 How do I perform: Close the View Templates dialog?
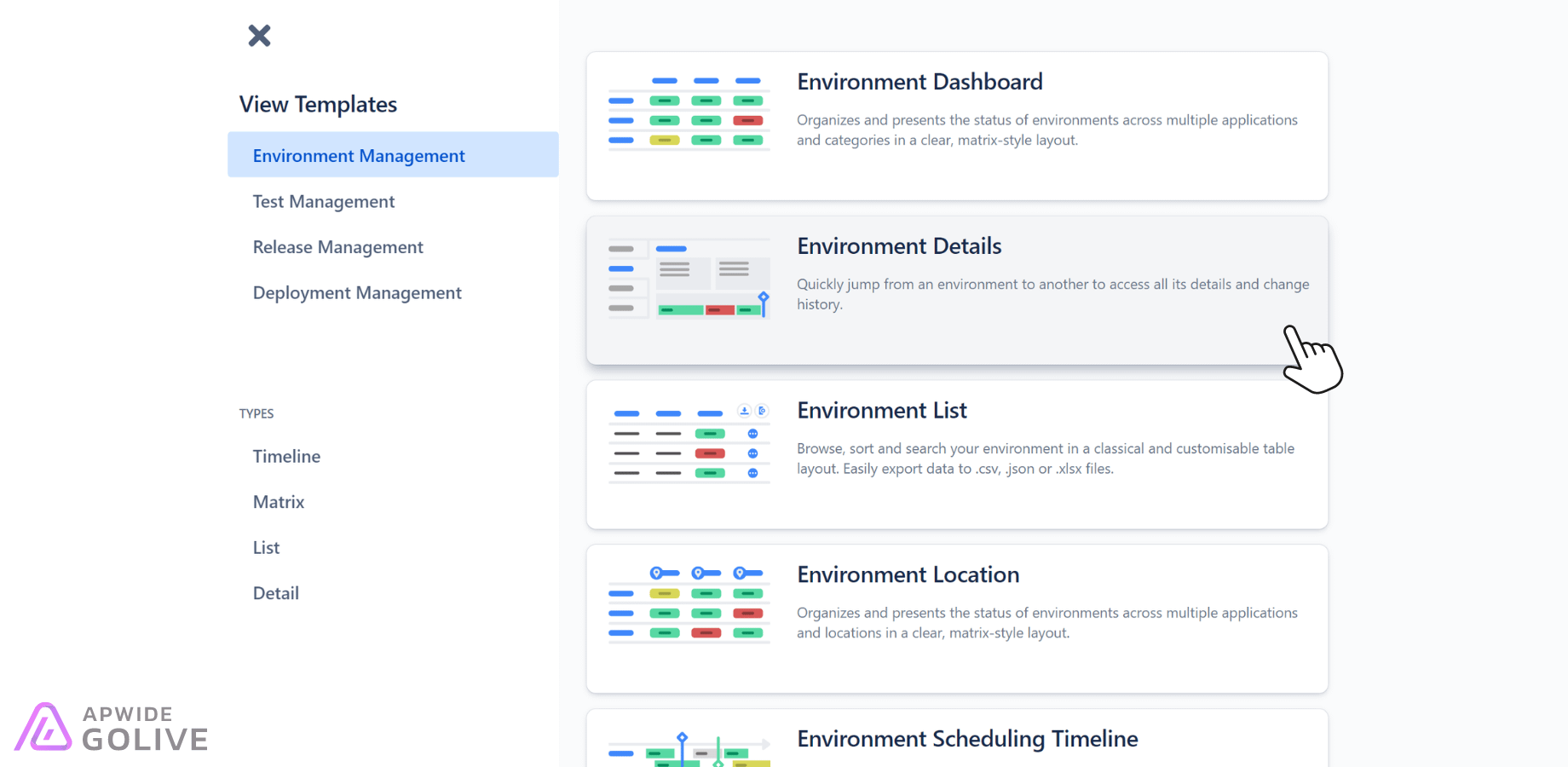tap(258, 35)
